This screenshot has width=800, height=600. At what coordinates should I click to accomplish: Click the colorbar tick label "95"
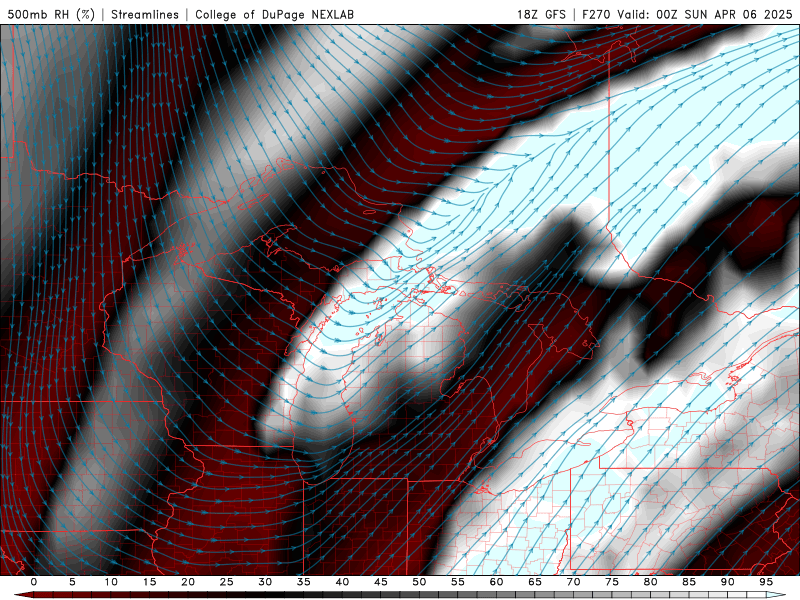tap(766, 582)
